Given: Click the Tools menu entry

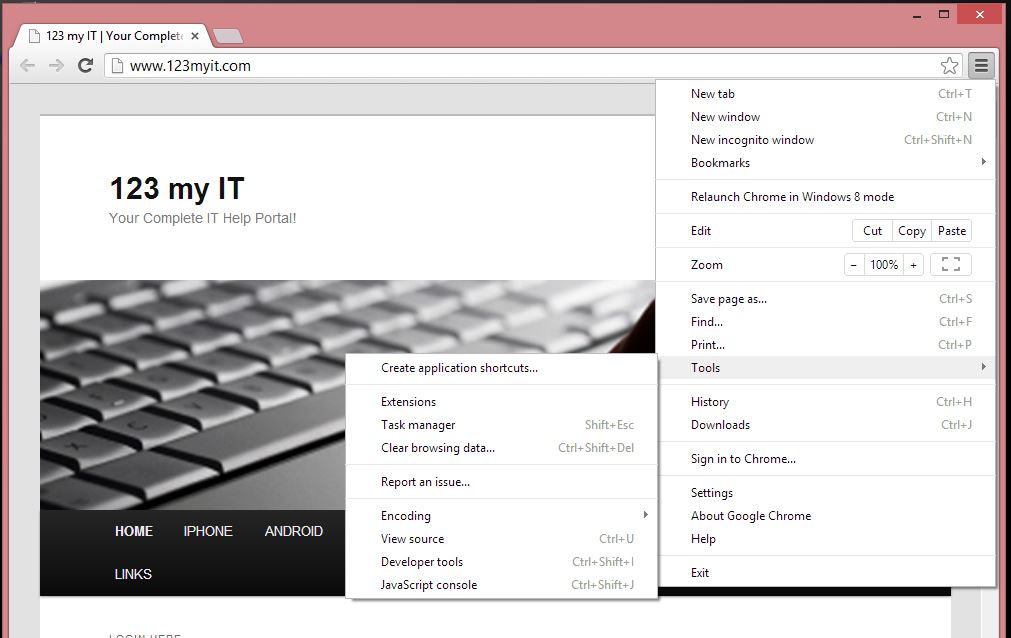Looking at the screenshot, I should pos(826,368).
